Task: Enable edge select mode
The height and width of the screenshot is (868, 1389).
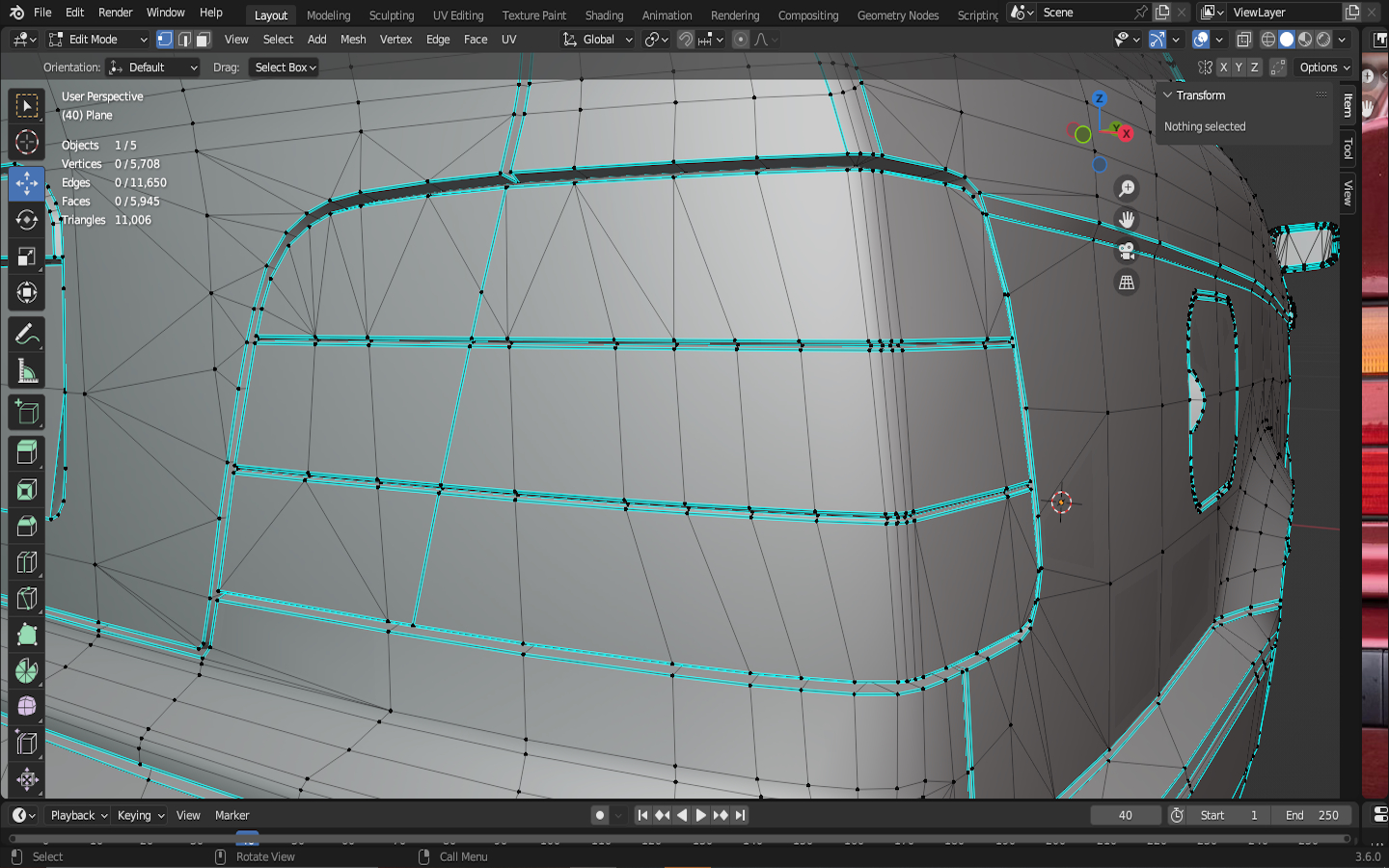Action: [184, 40]
